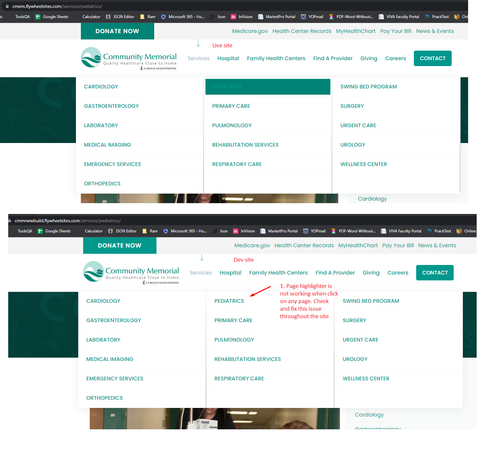Click the CONTACT button on the dev site
The height and width of the screenshot is (452, 500).
pos(435,273)
